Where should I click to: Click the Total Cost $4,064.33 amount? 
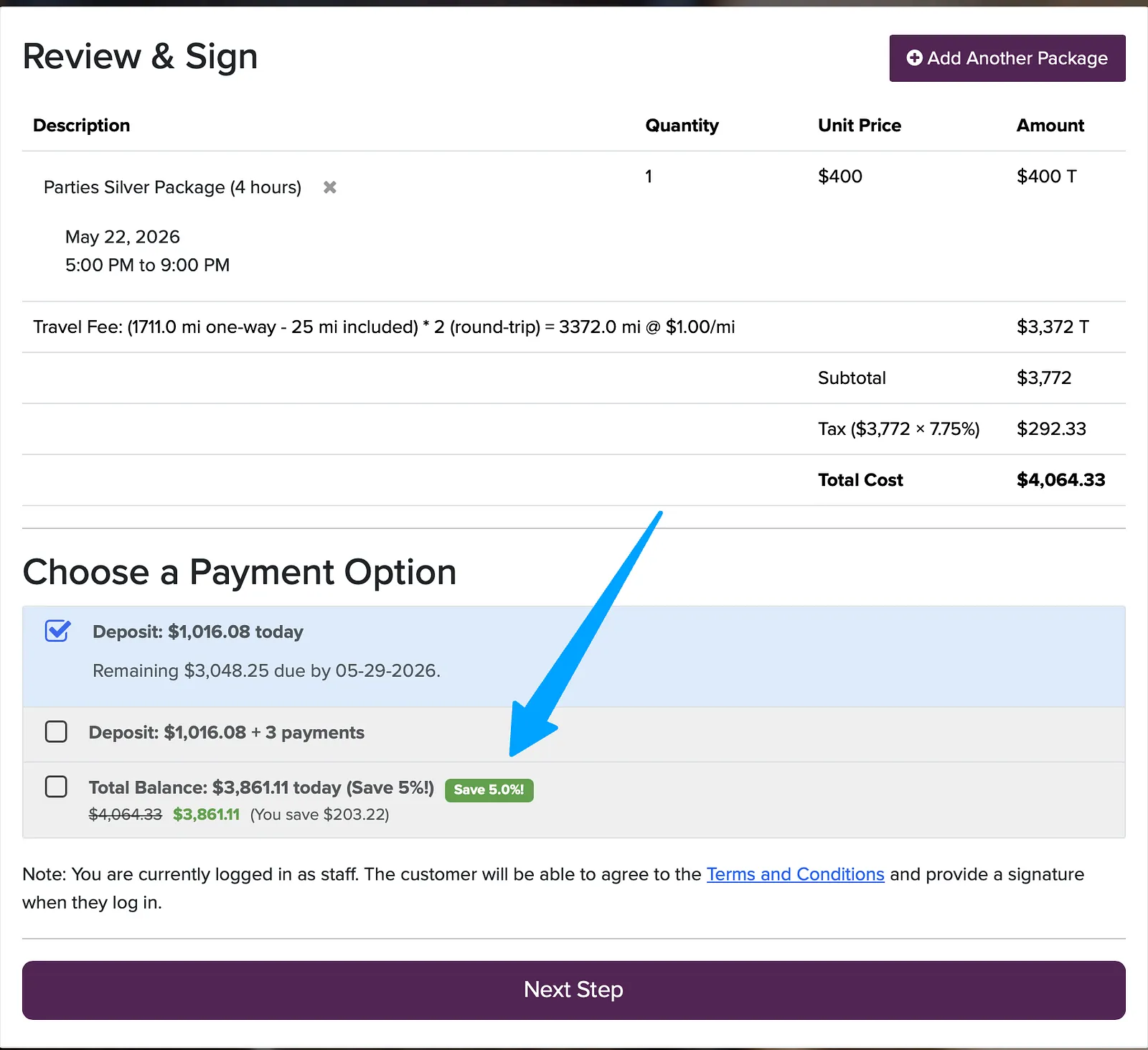click(x=1060, y=480)
